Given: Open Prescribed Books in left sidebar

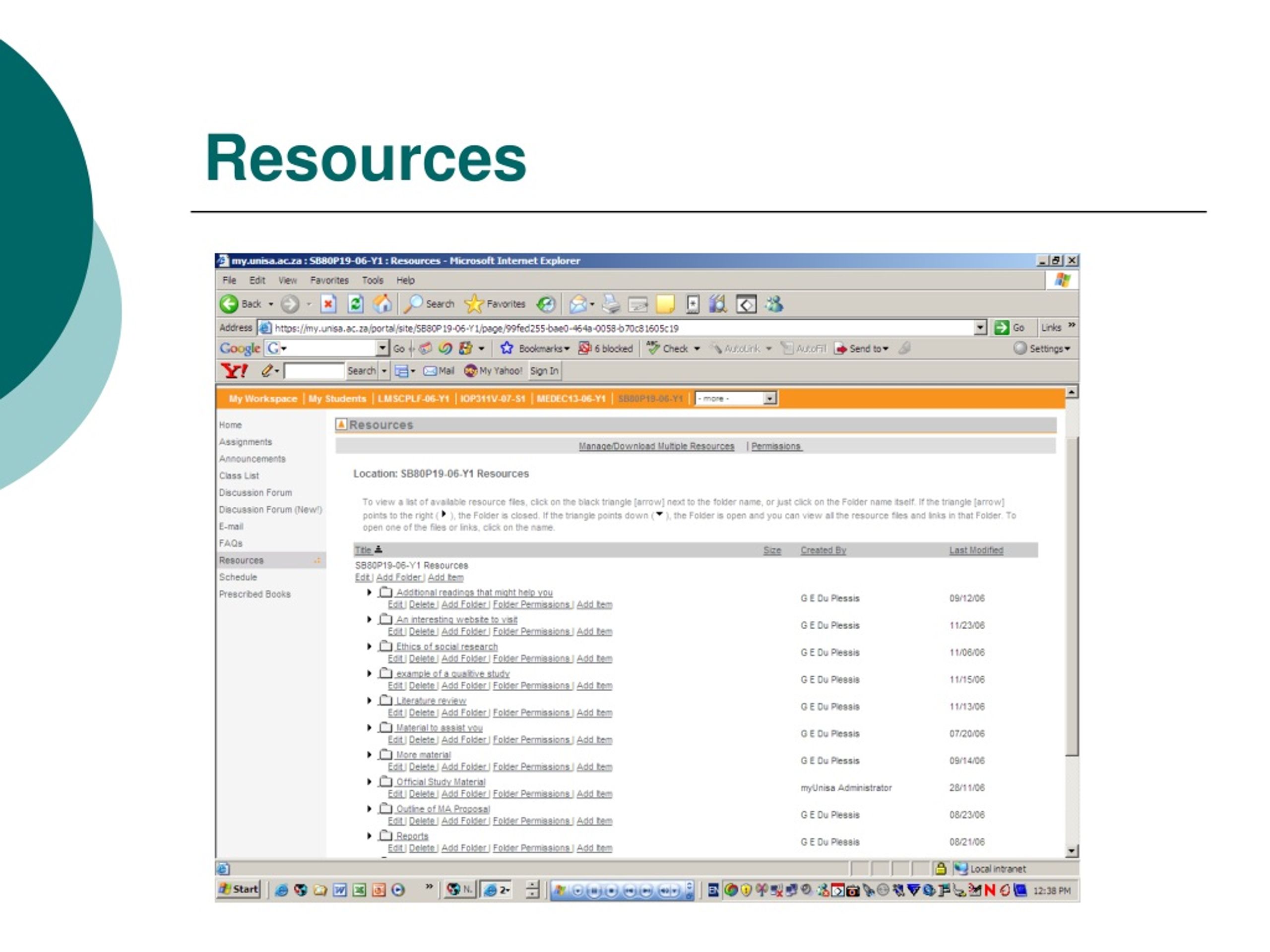Looking at the screenshot, I should pos(254,594).
